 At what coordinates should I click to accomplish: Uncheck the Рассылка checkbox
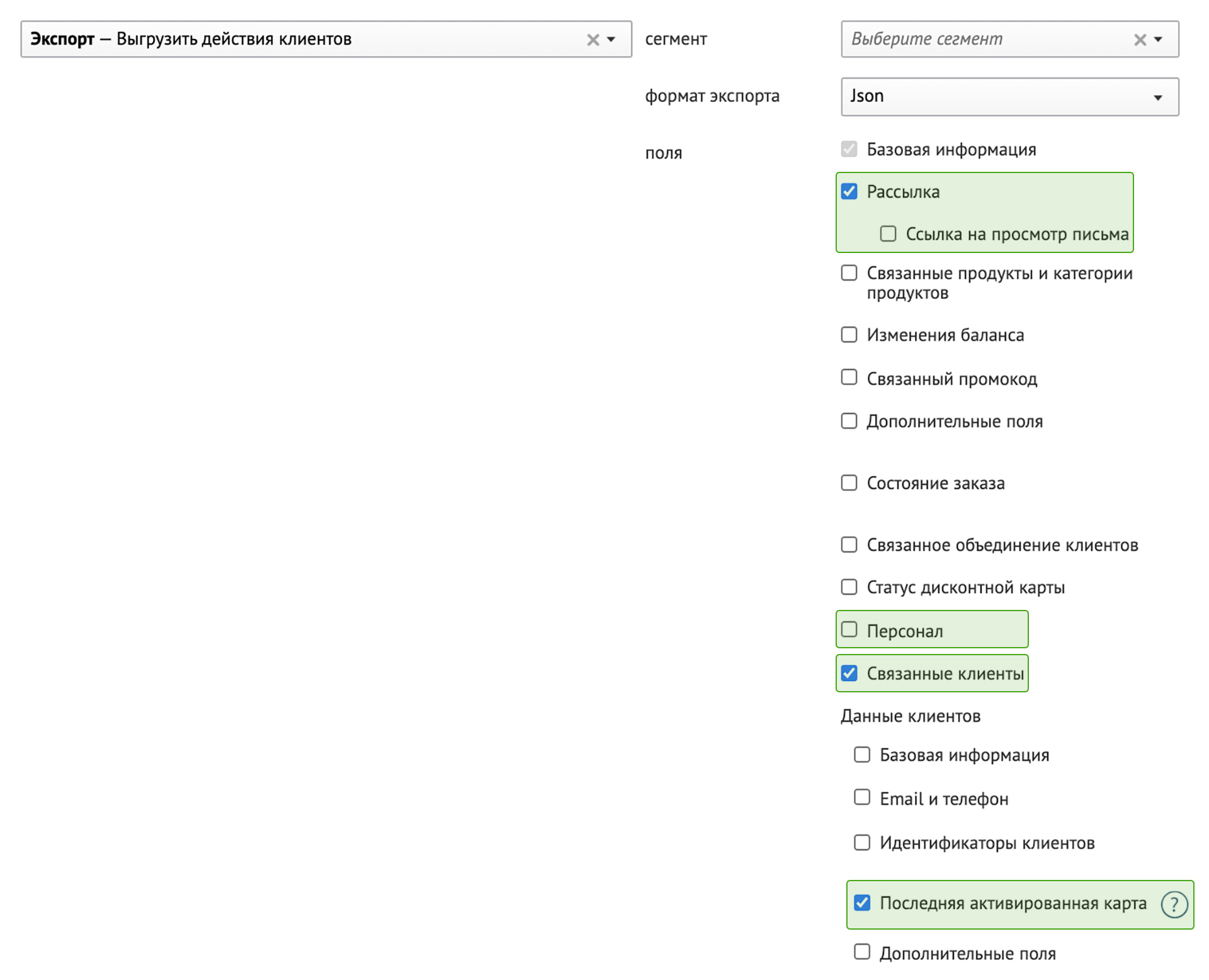(849, 191)
